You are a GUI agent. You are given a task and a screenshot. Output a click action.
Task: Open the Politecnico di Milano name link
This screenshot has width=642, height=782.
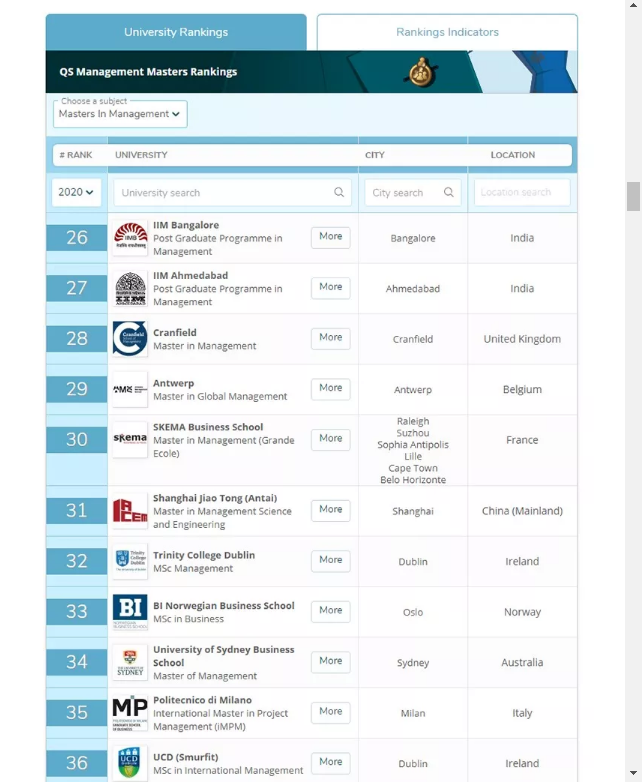(x=203, y=700)
